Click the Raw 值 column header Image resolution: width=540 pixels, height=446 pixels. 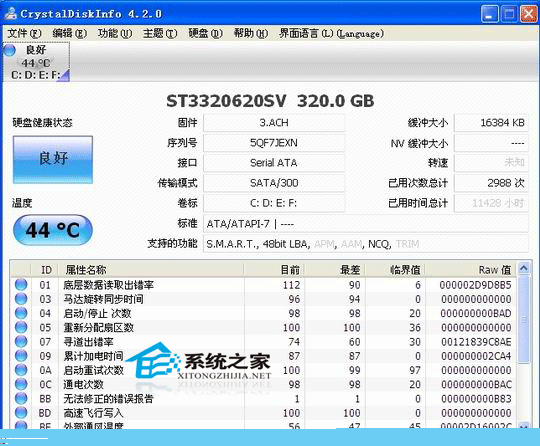coord(471,270)
